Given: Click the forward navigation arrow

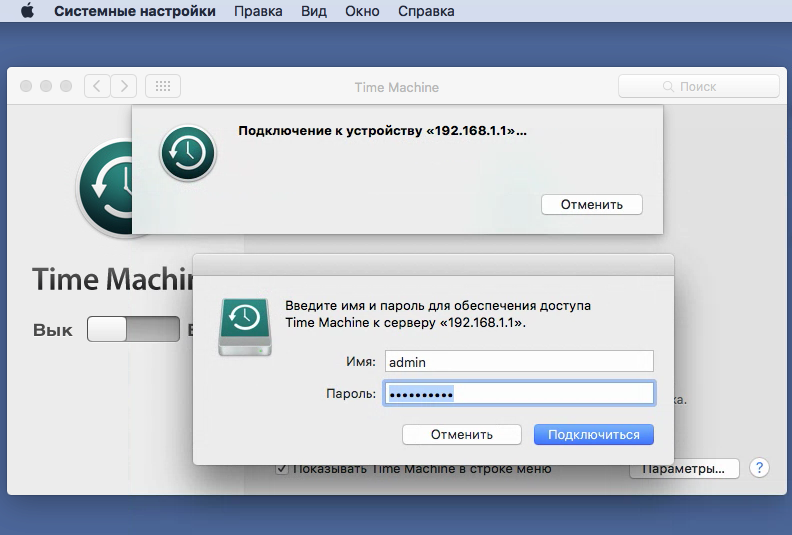Looking at the screenshot, I should pyautogui.click(x=124, y=86).
